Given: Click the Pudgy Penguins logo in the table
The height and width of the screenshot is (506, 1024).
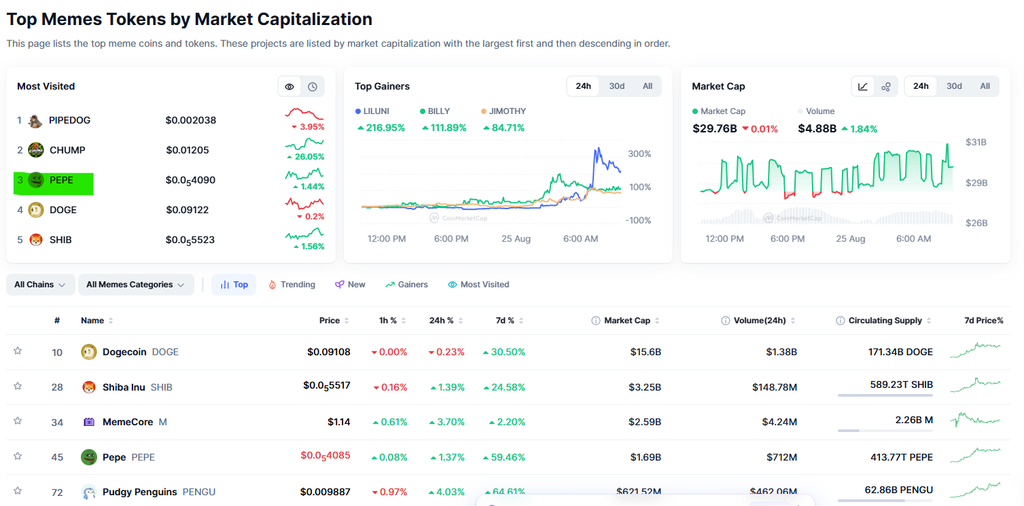Looking at the screenshot, I should (89, 492).
